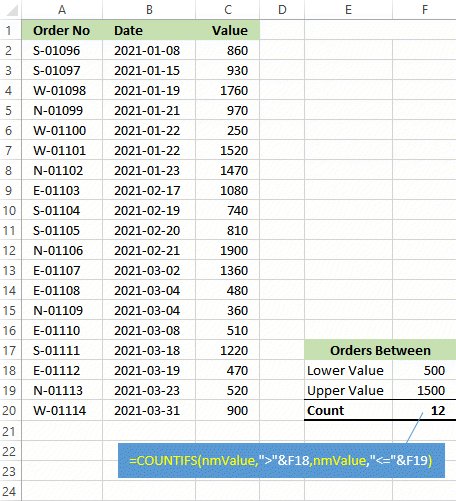Viewport: 456px width, 501px height.
Task: Select order cell W-01114
Action: coord(62,410)
